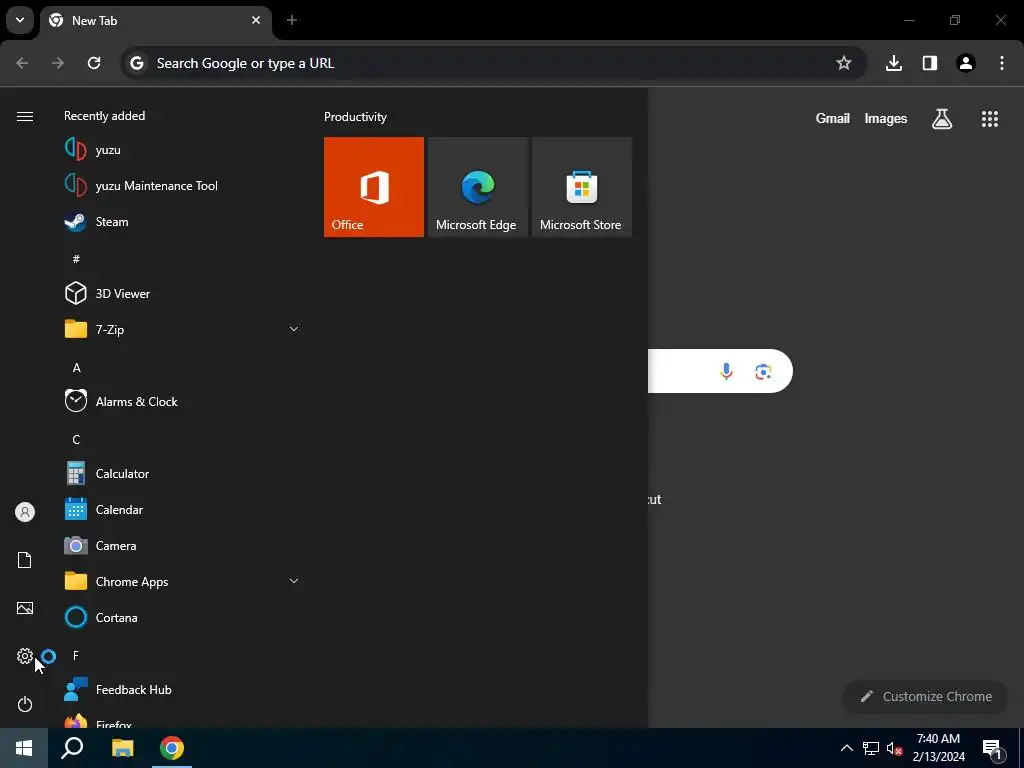Reload the page
The height and width of the screenshot is (768, 1024).
click(94, 63)
